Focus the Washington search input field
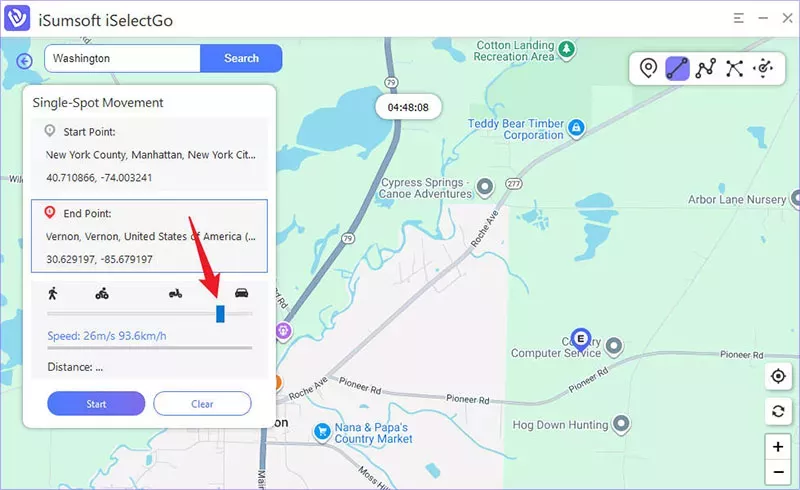 122,58
